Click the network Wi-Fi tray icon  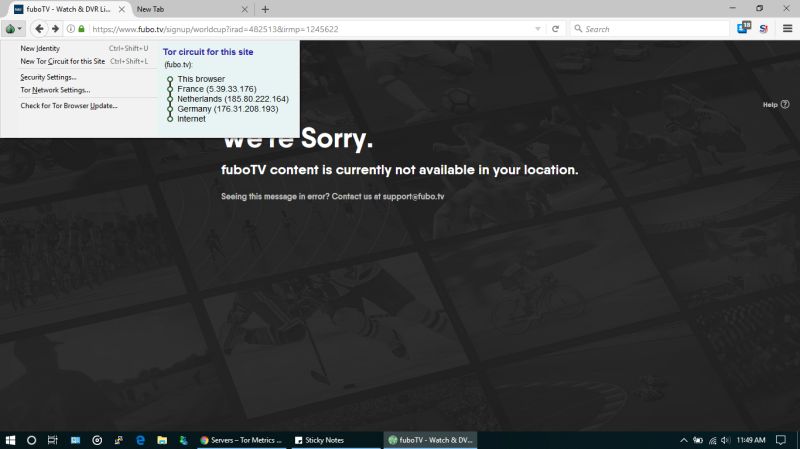click(712, 440)
